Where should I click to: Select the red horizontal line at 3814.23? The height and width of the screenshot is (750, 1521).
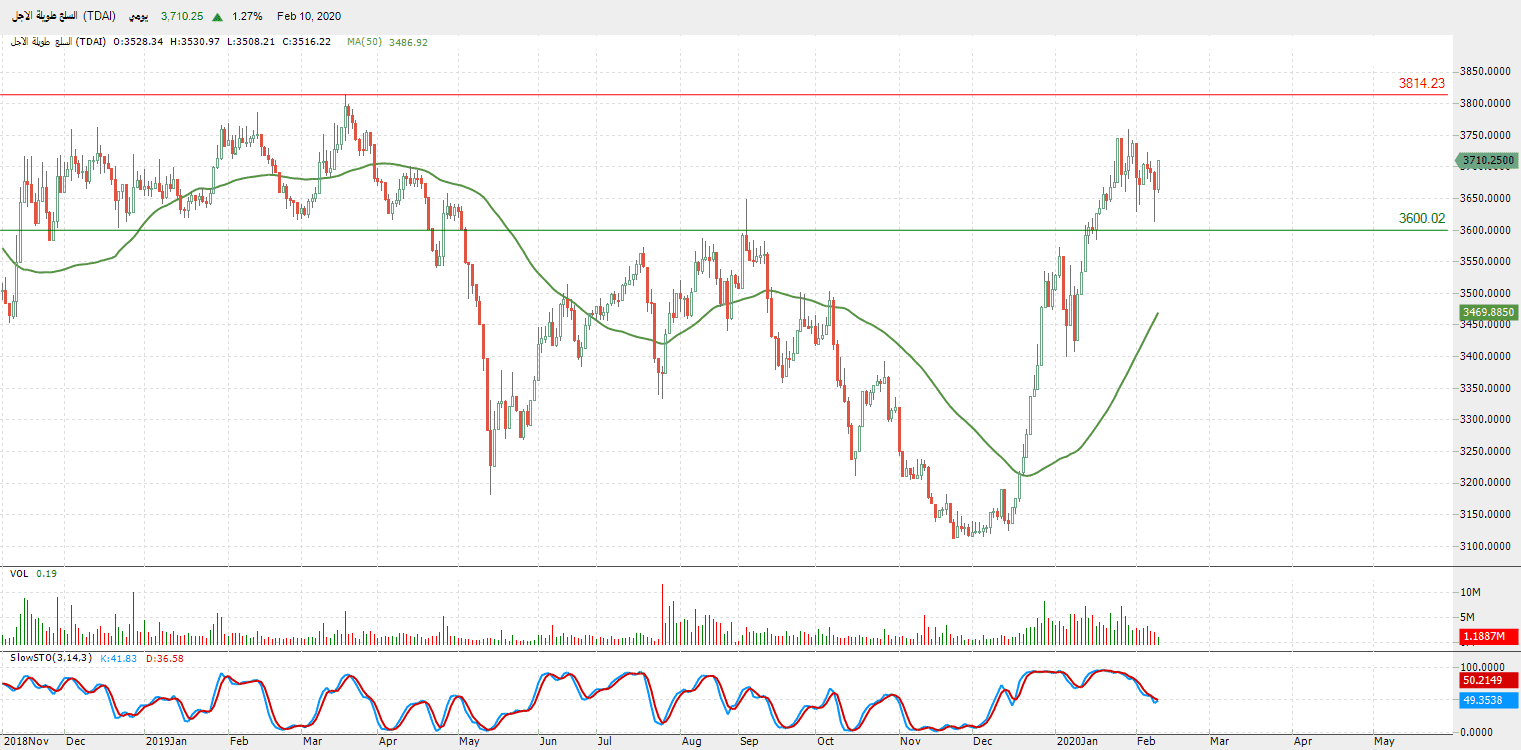[723, 95]
